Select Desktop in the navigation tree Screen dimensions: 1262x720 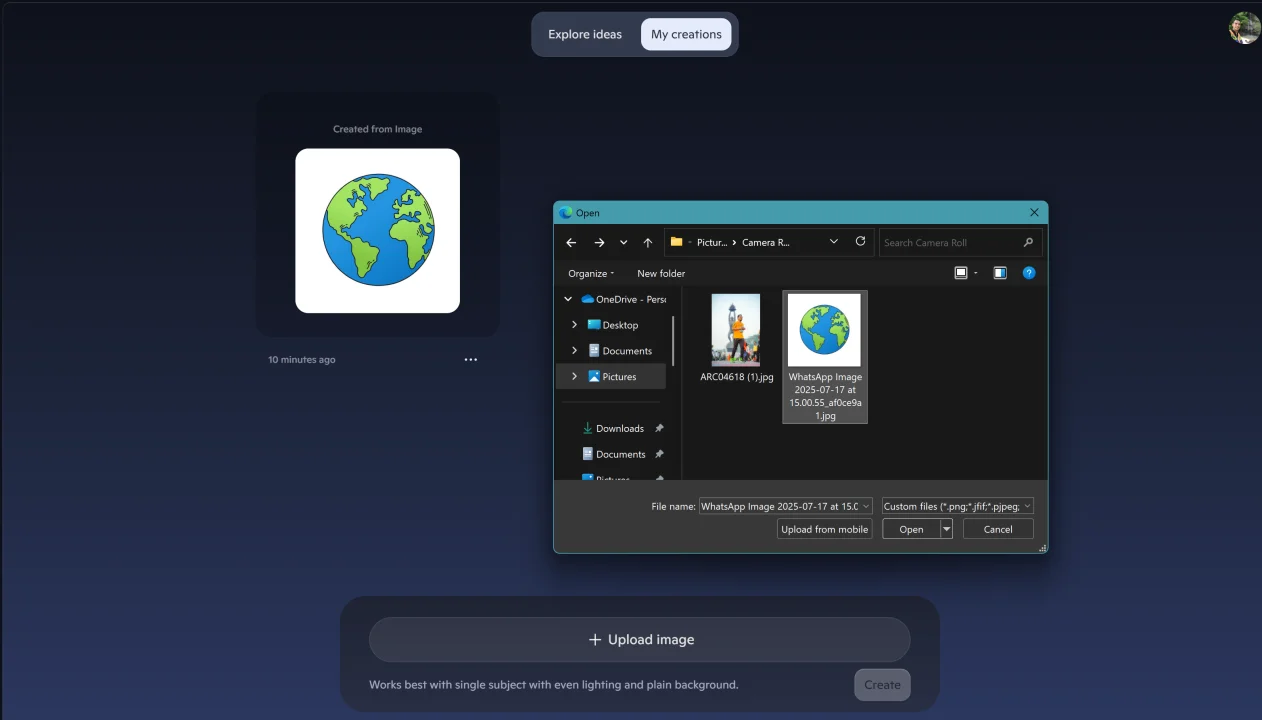pyautogui.click(x=613, y=325)
